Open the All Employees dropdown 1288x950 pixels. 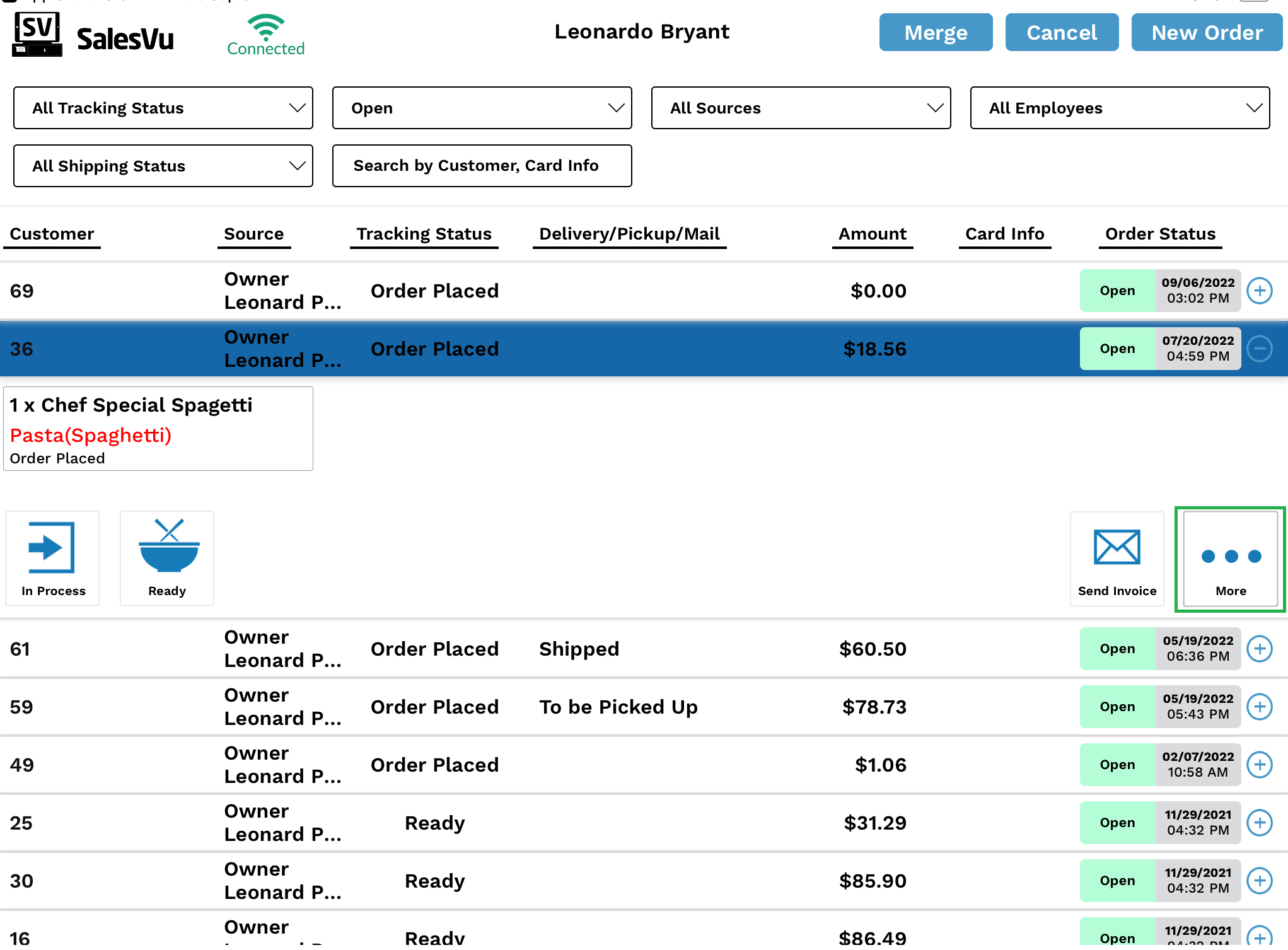click(x=1120, y=108)
